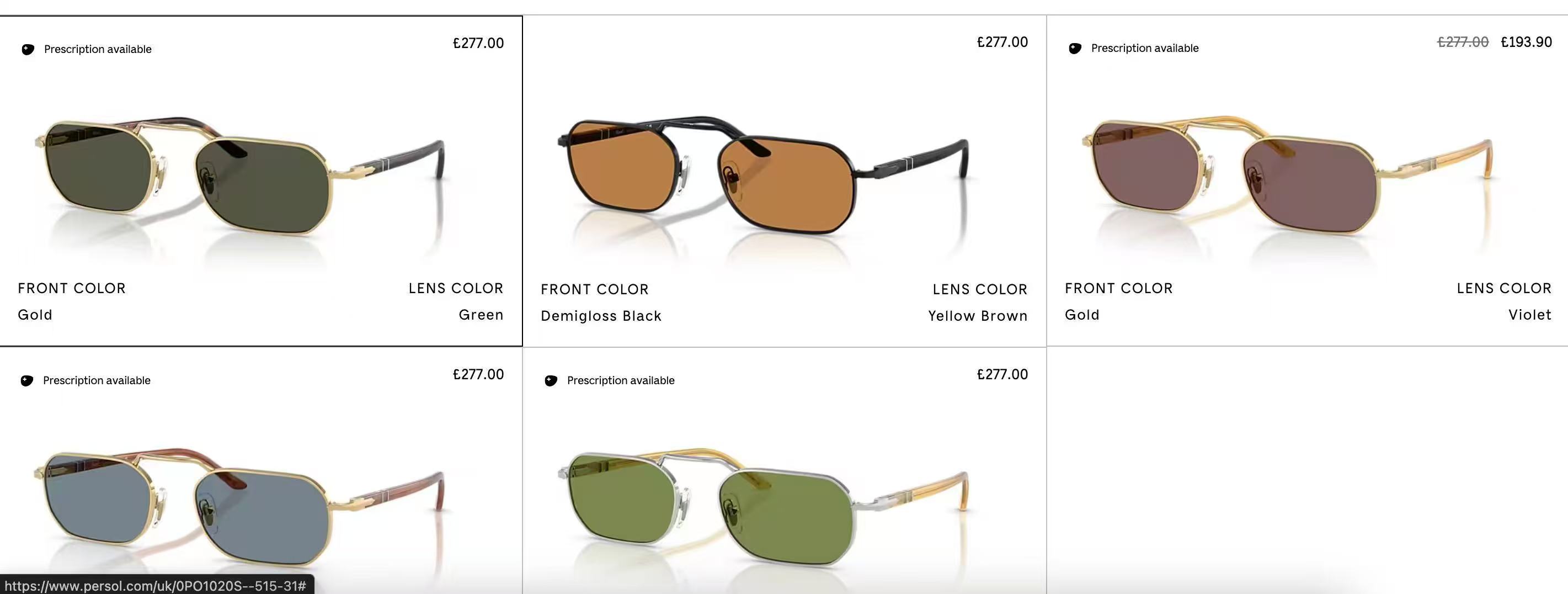1568x594 pixels.
Task: Click the struck-through £277.00 original price
Action: tap(1463, 42)
